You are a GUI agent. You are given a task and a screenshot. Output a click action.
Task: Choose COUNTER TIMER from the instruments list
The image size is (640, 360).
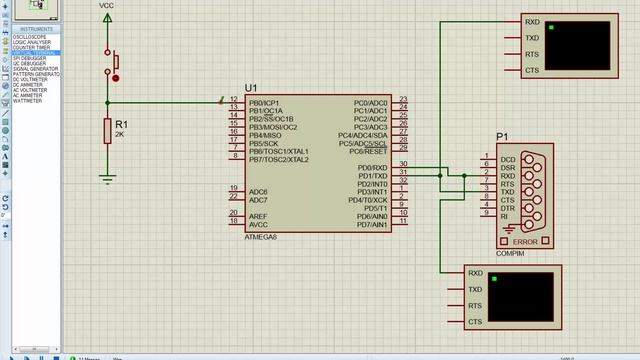coord(31,47)
